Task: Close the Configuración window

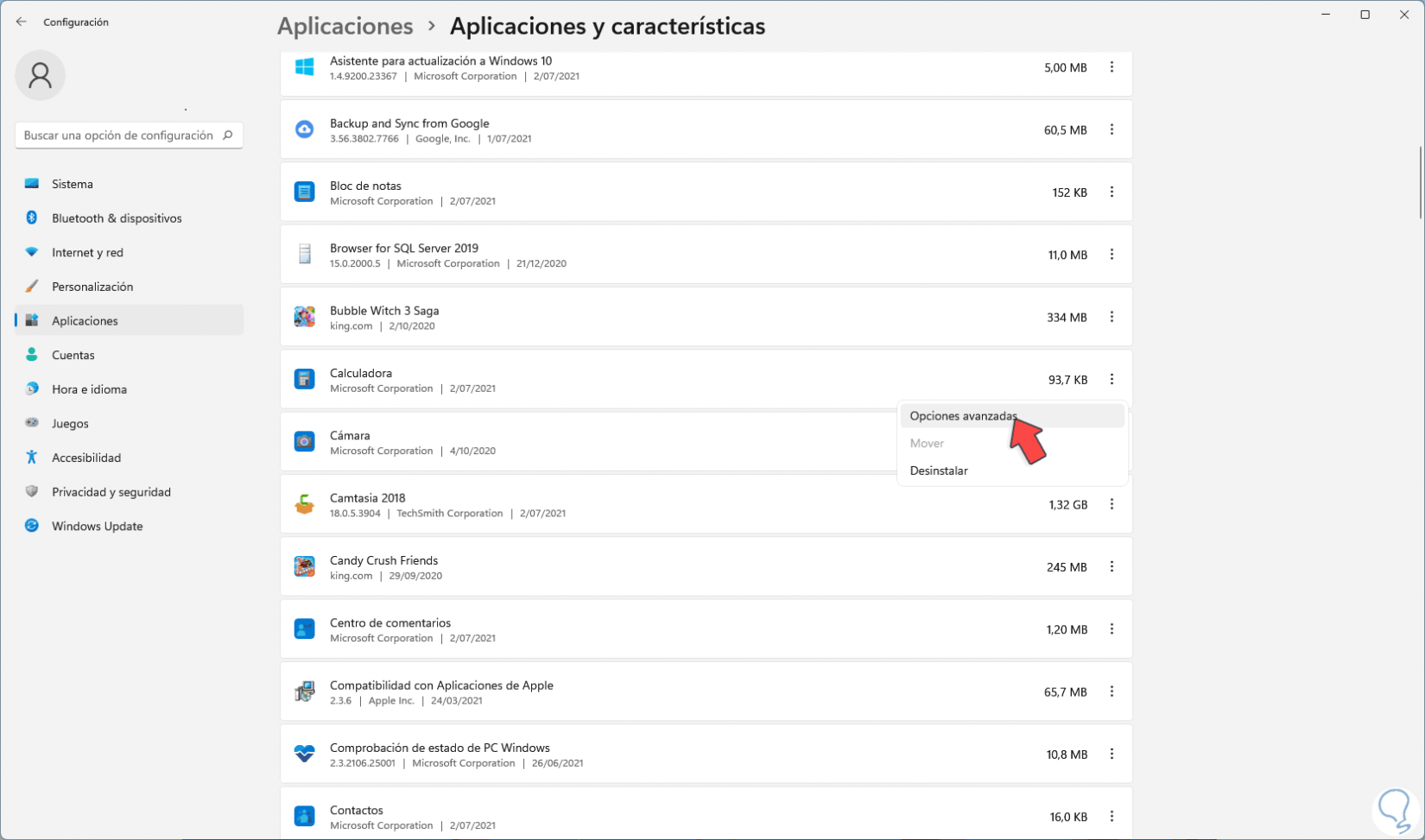Action: click(1404, 15)
